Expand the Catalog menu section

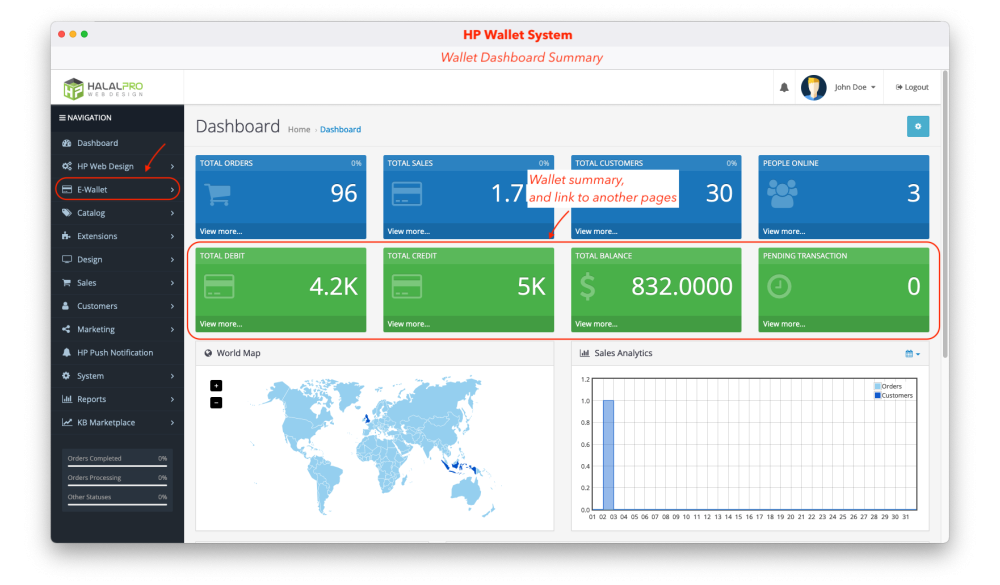117,213
